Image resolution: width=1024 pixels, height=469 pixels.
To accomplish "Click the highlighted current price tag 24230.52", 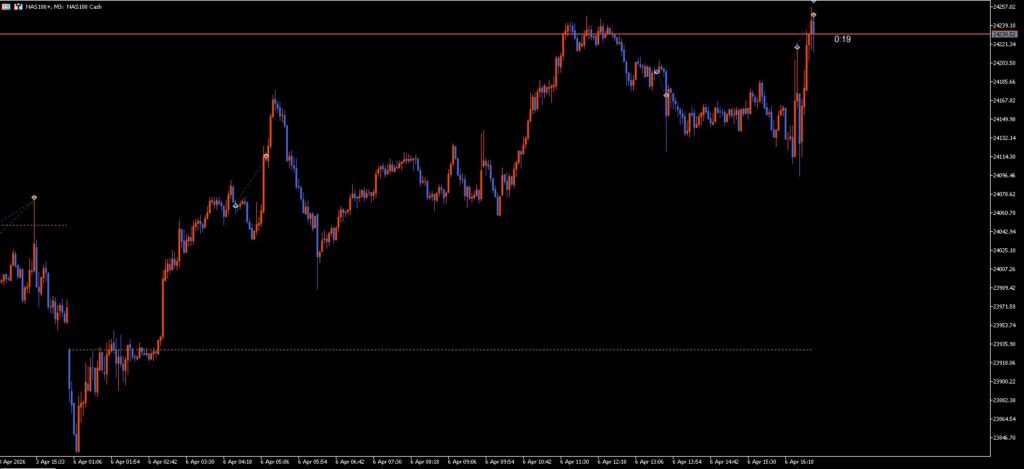I will click(x=1003, y=34).
